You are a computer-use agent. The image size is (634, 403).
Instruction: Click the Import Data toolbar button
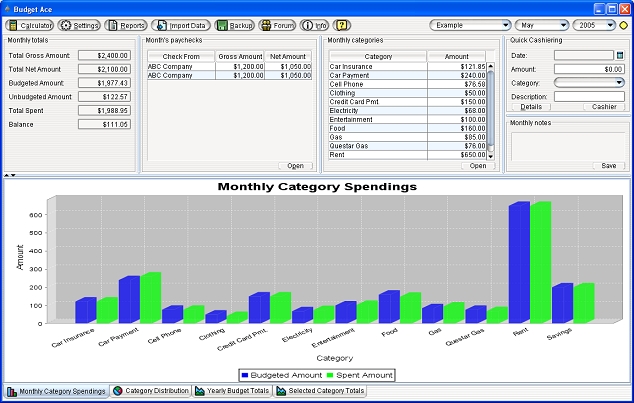(181, 25)
